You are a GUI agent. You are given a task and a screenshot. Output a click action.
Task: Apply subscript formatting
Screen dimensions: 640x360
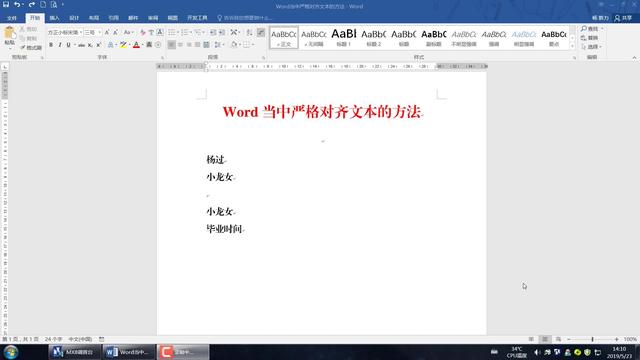(90, 45)
